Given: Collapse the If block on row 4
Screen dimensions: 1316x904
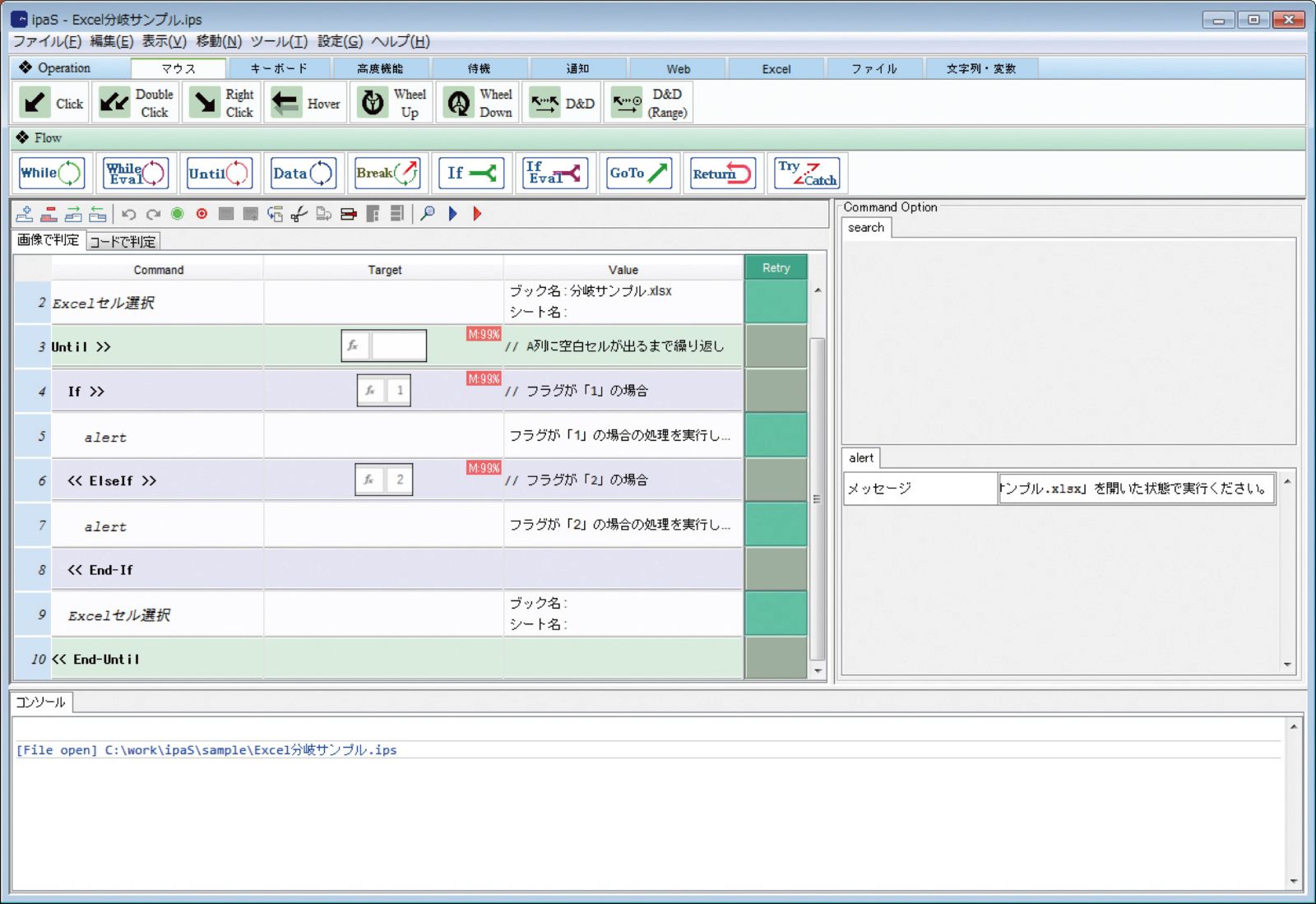Looking at the screenshot, I should pyautogui.click(x=97, y=392).
